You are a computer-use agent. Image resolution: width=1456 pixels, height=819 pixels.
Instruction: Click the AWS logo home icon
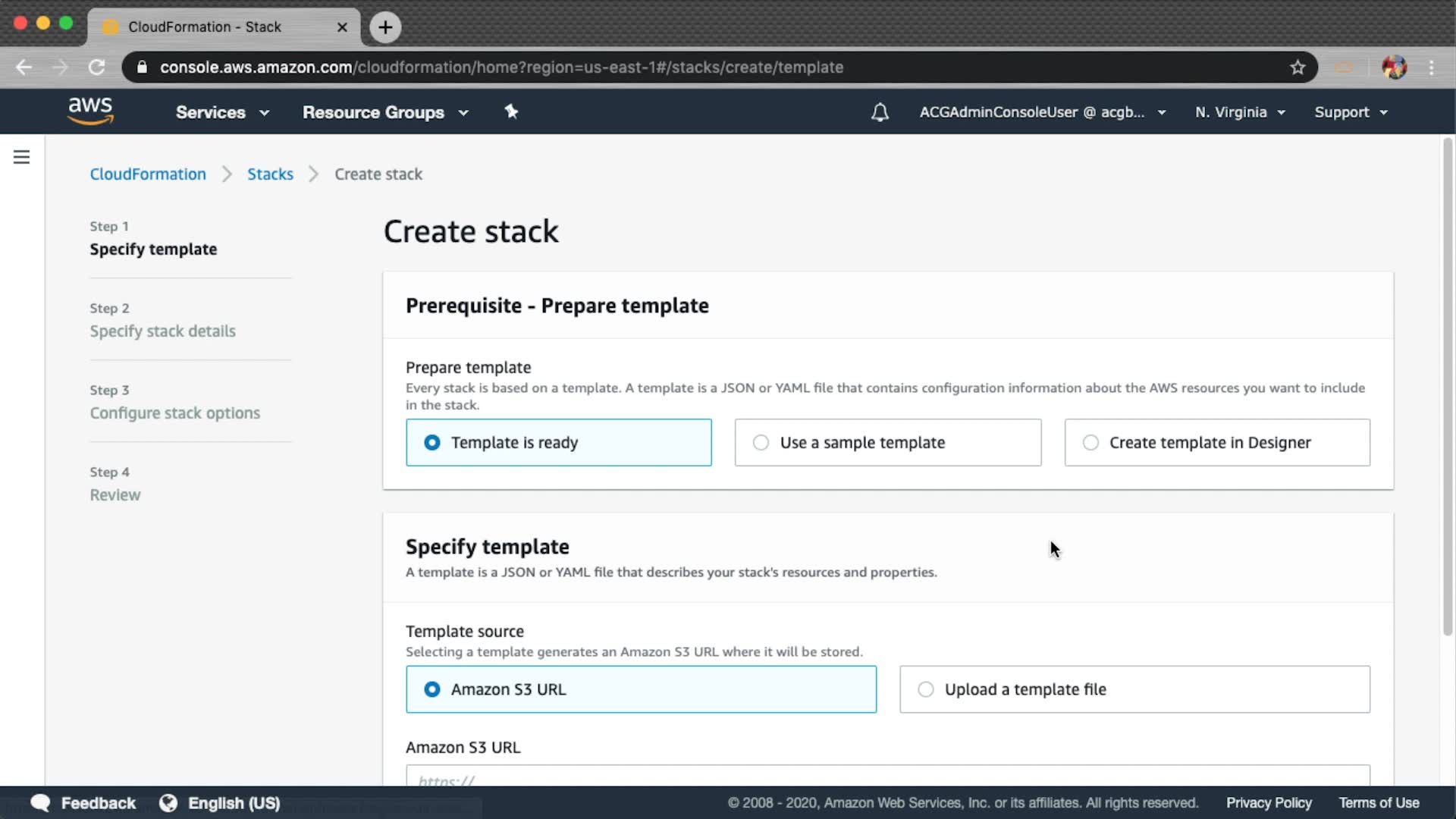90,111
